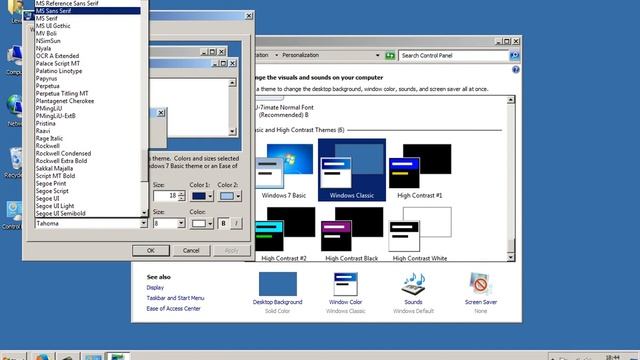This screenshot has height=360, width=640.
Task: Click green refresh button in address bar
Action: coord(390,56)
